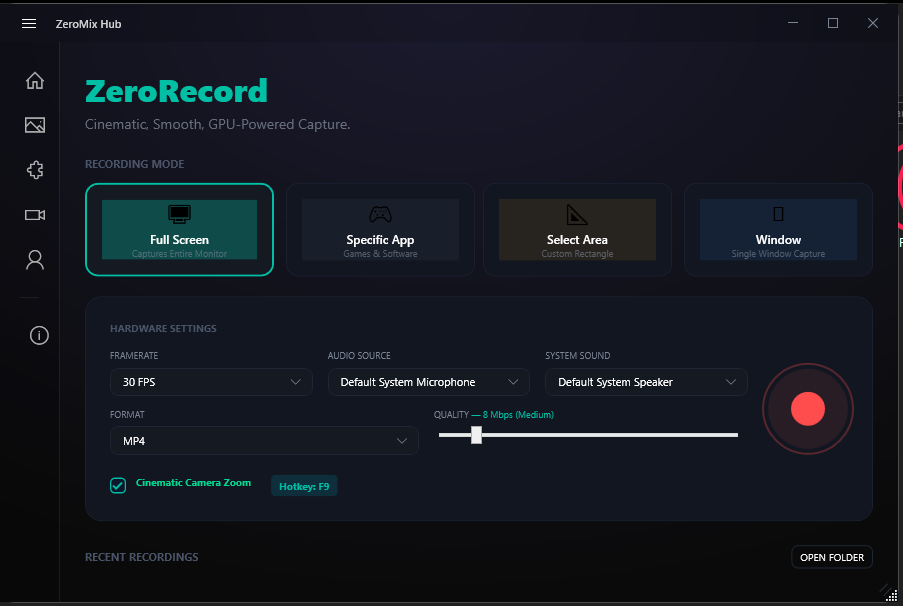
Task: Click the info icon at sidebar bottom
Action: tap(38, 335)
